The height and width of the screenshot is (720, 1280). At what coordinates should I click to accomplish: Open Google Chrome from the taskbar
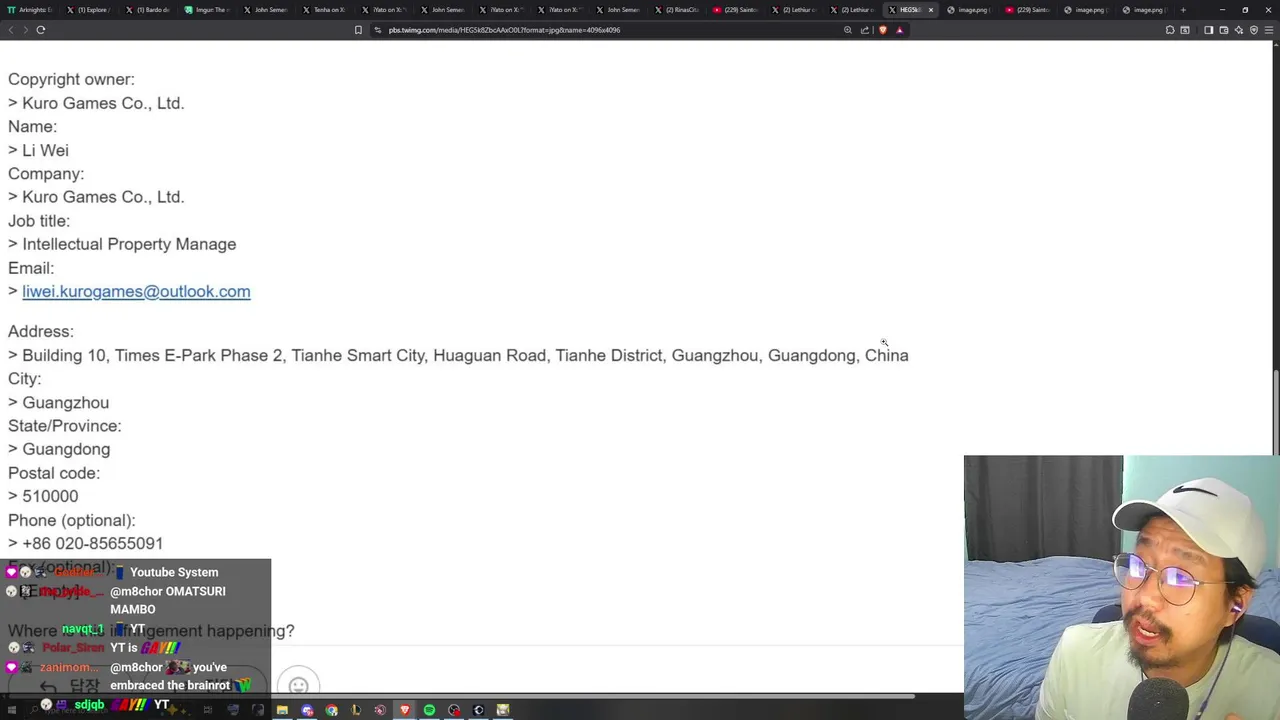click(331, 710)
